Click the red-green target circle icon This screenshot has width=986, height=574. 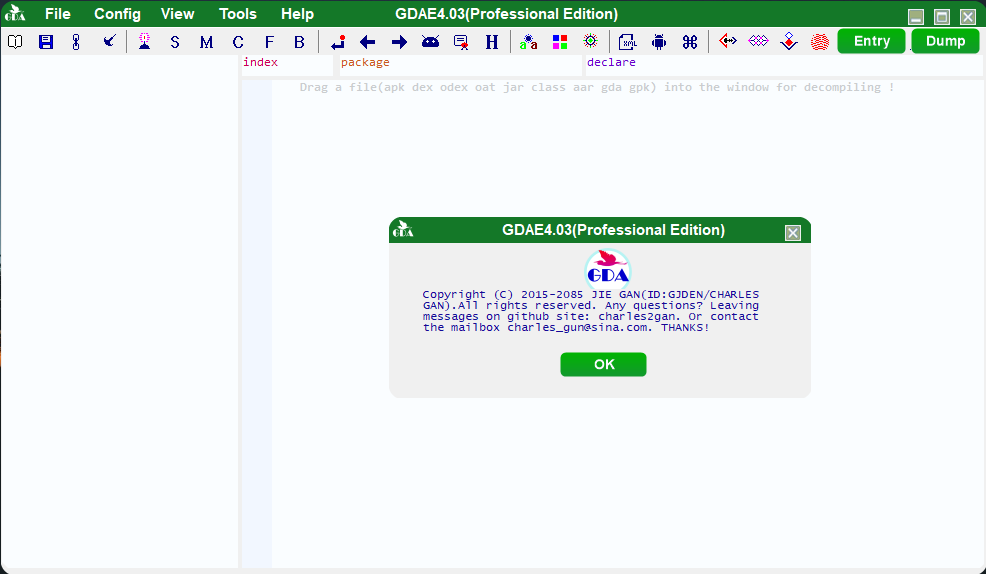pyautogui.click(x=590, y=41)
